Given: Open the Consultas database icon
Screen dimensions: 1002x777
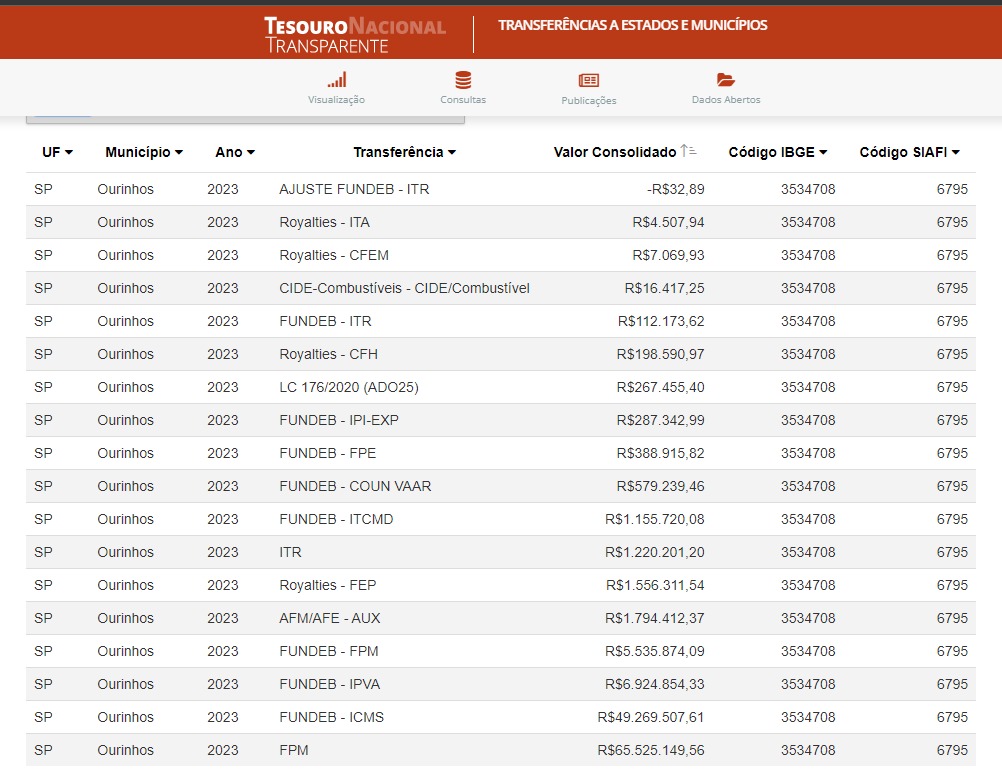Looking at the screenshot, I should pos(463,80).
